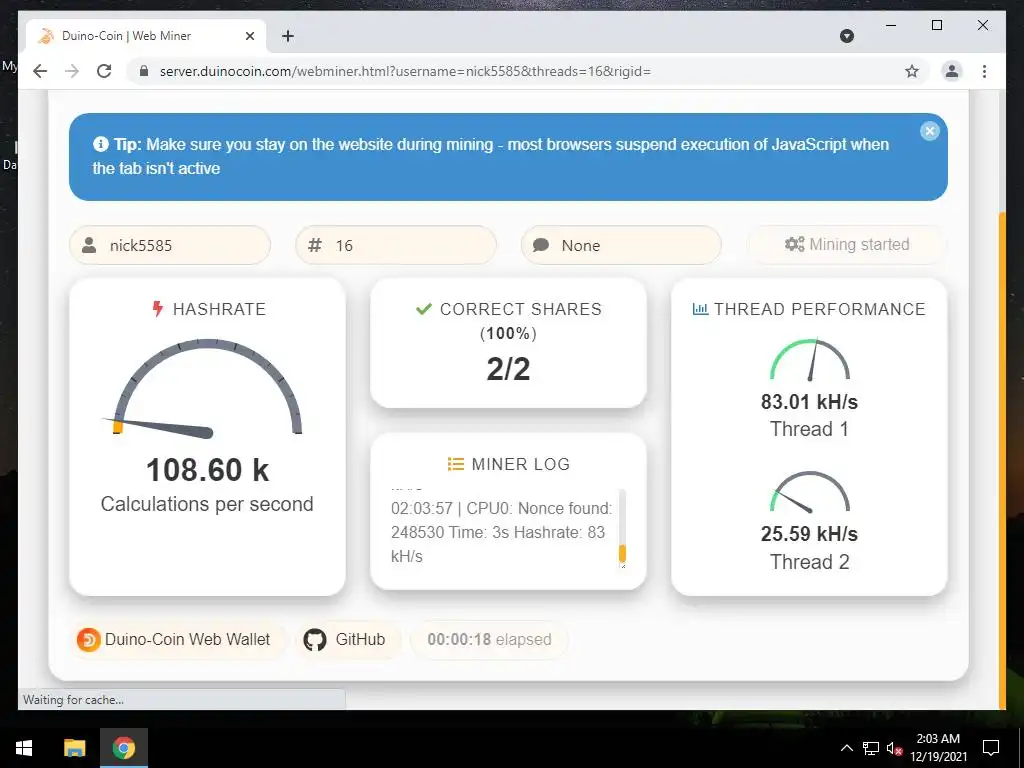
Task: Click the hash icon beside 16
Action: pos(315,246)
